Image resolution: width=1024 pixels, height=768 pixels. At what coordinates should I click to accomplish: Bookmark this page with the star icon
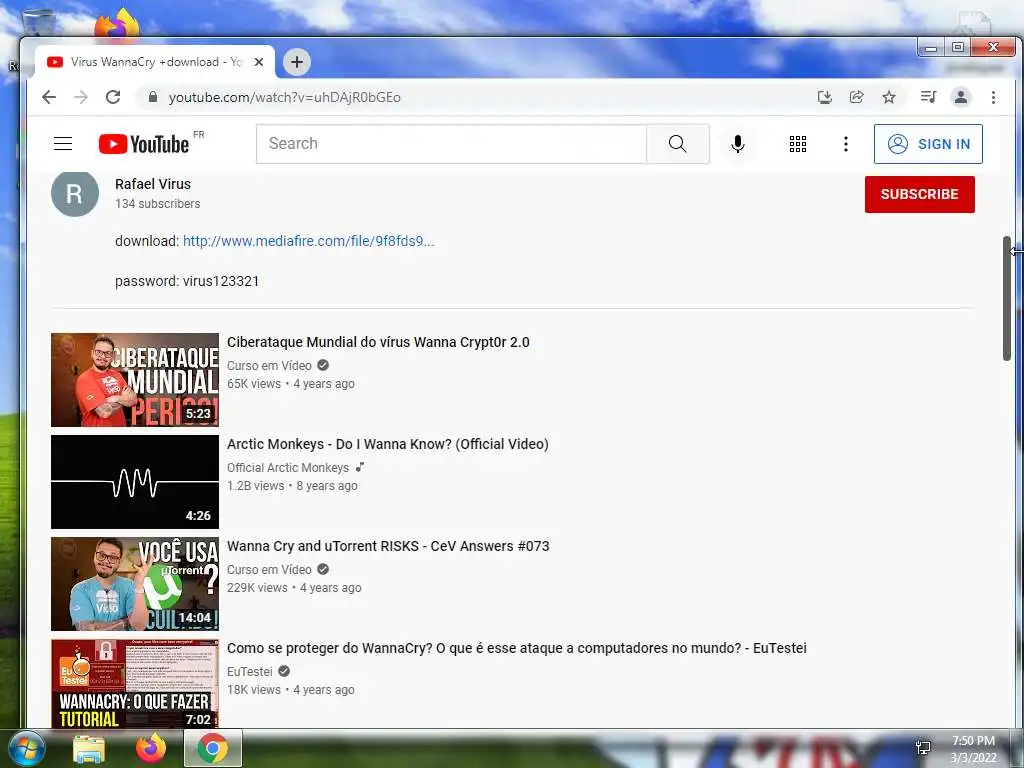[x=889, y=97]
